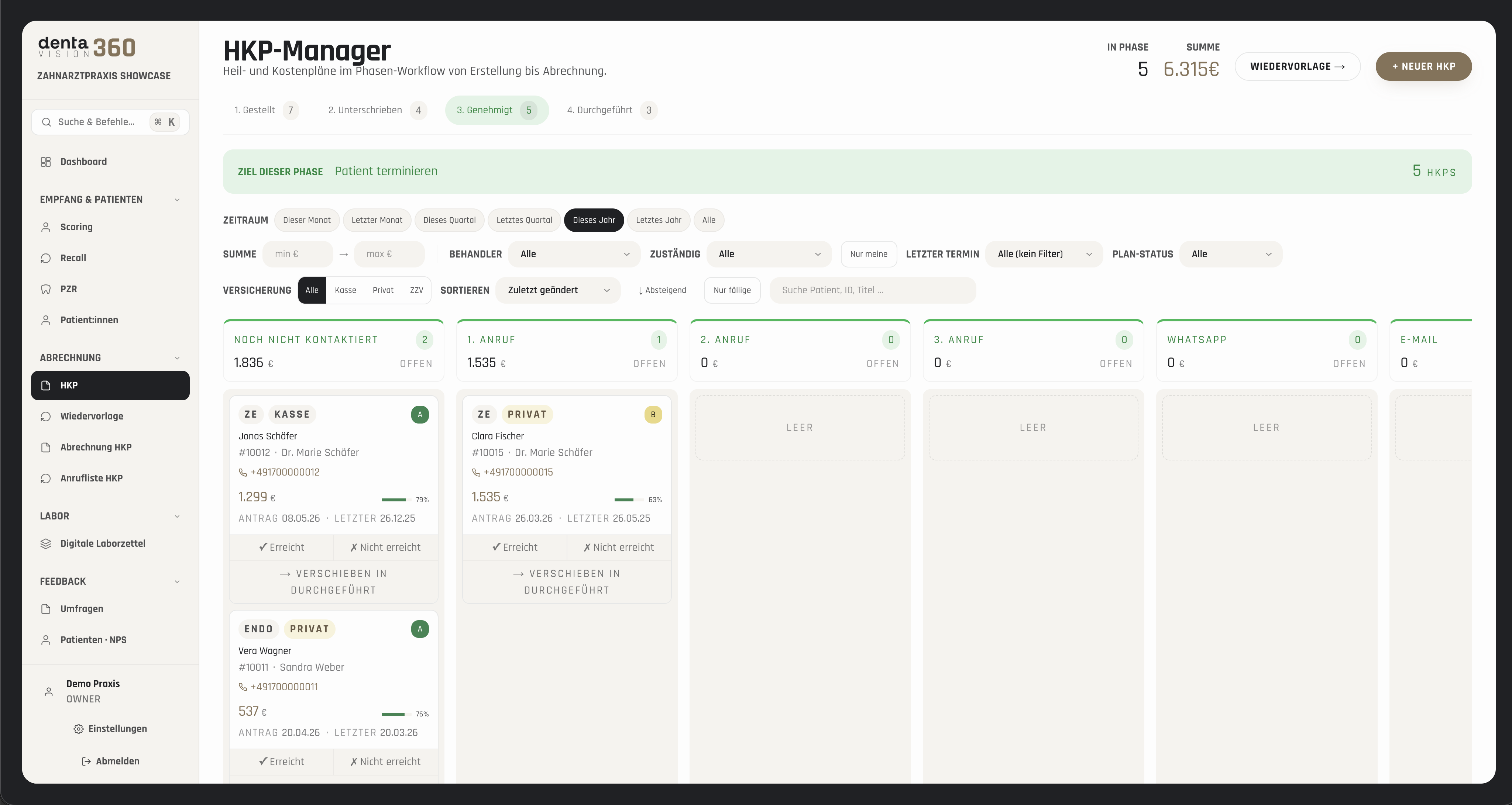Click the Demo Praxis user icon

point(49,692)
